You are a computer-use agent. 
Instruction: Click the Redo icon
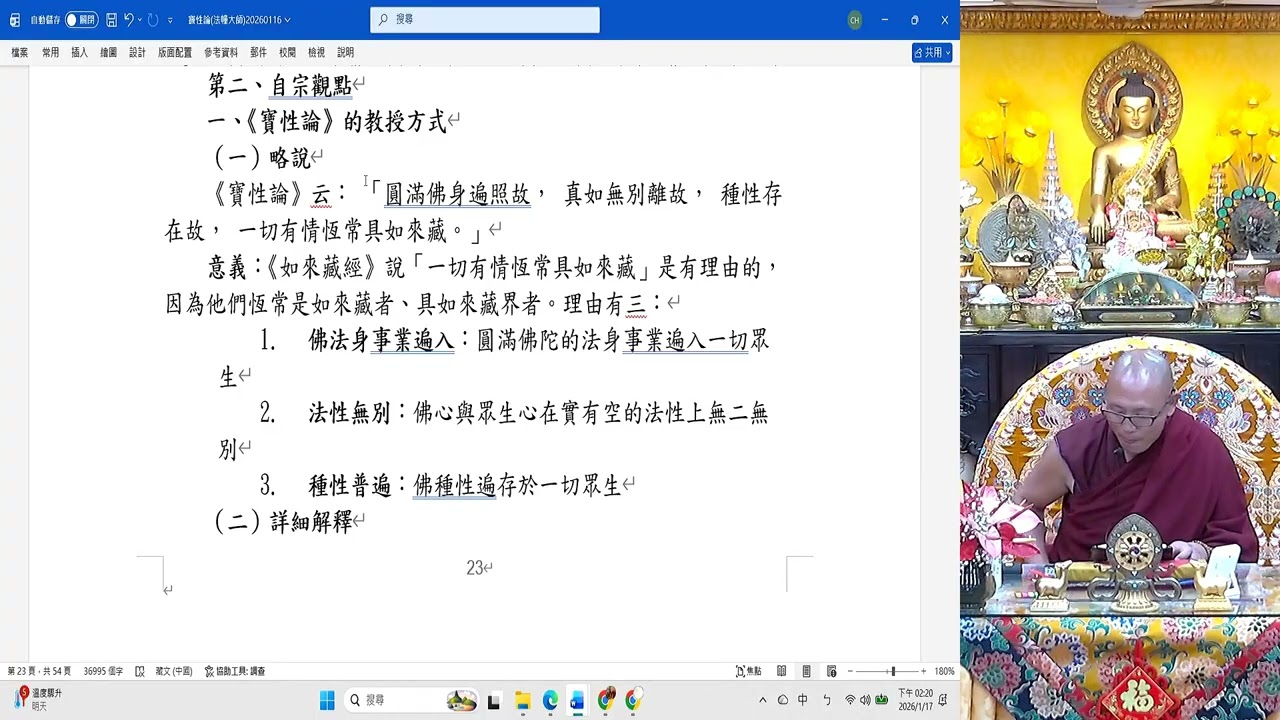coord(153,20)
